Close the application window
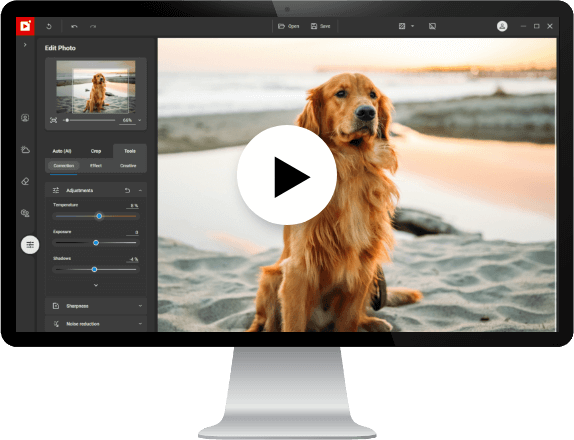 pos(549,26)
